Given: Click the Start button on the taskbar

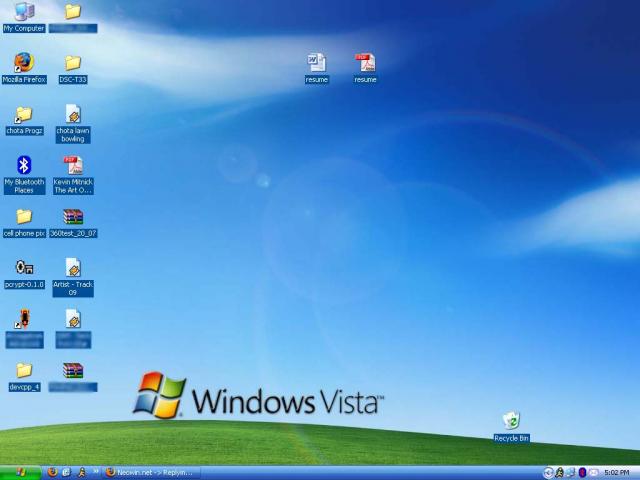Looking at the screenshot, I should (x=20, y=473).
